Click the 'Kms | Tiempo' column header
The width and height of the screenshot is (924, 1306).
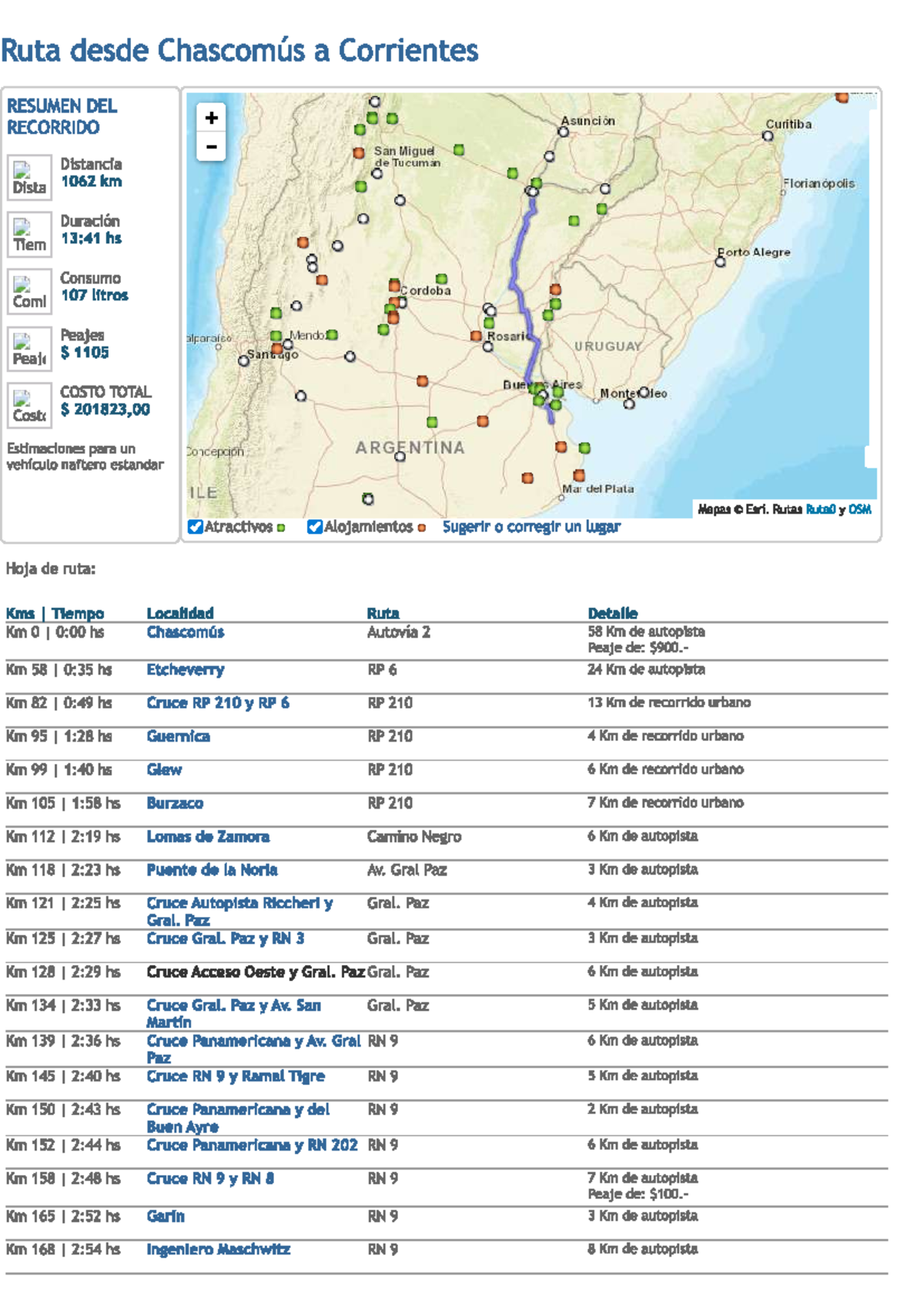point(55,613)
